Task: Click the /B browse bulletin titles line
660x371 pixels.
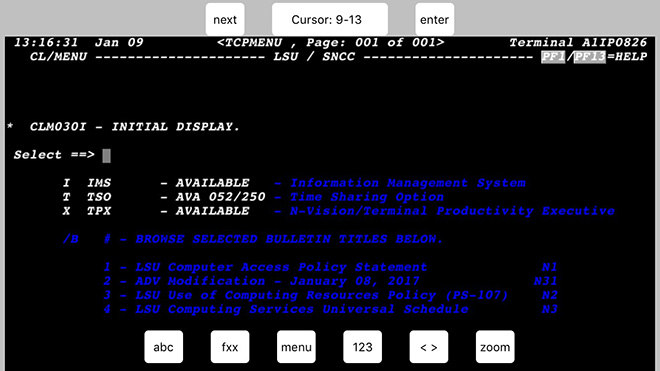Action: [253, 239]
